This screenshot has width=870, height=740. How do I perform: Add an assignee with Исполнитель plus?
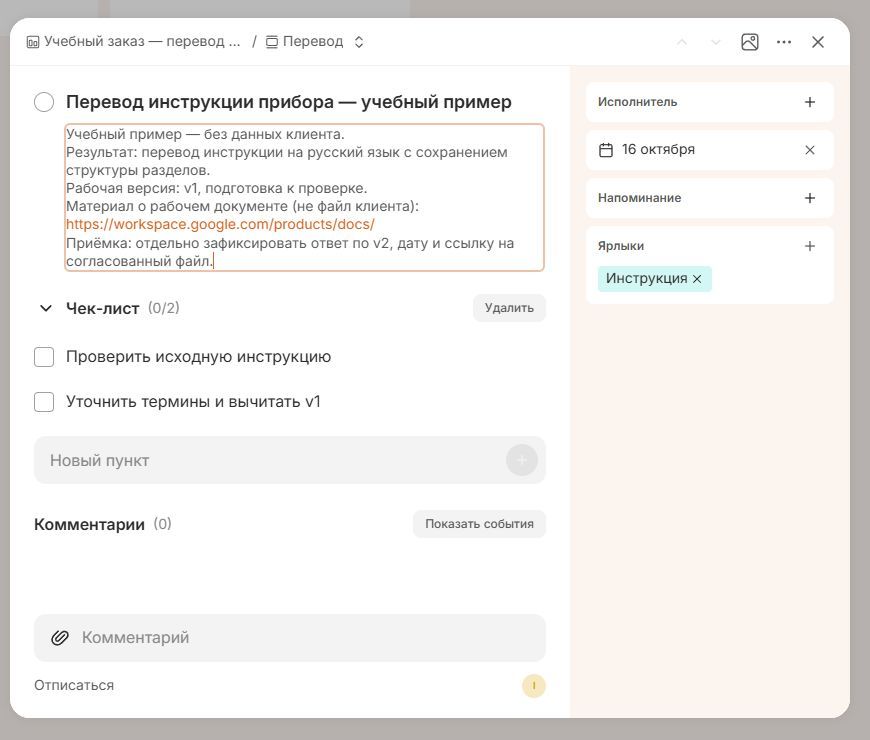(810, 102)
